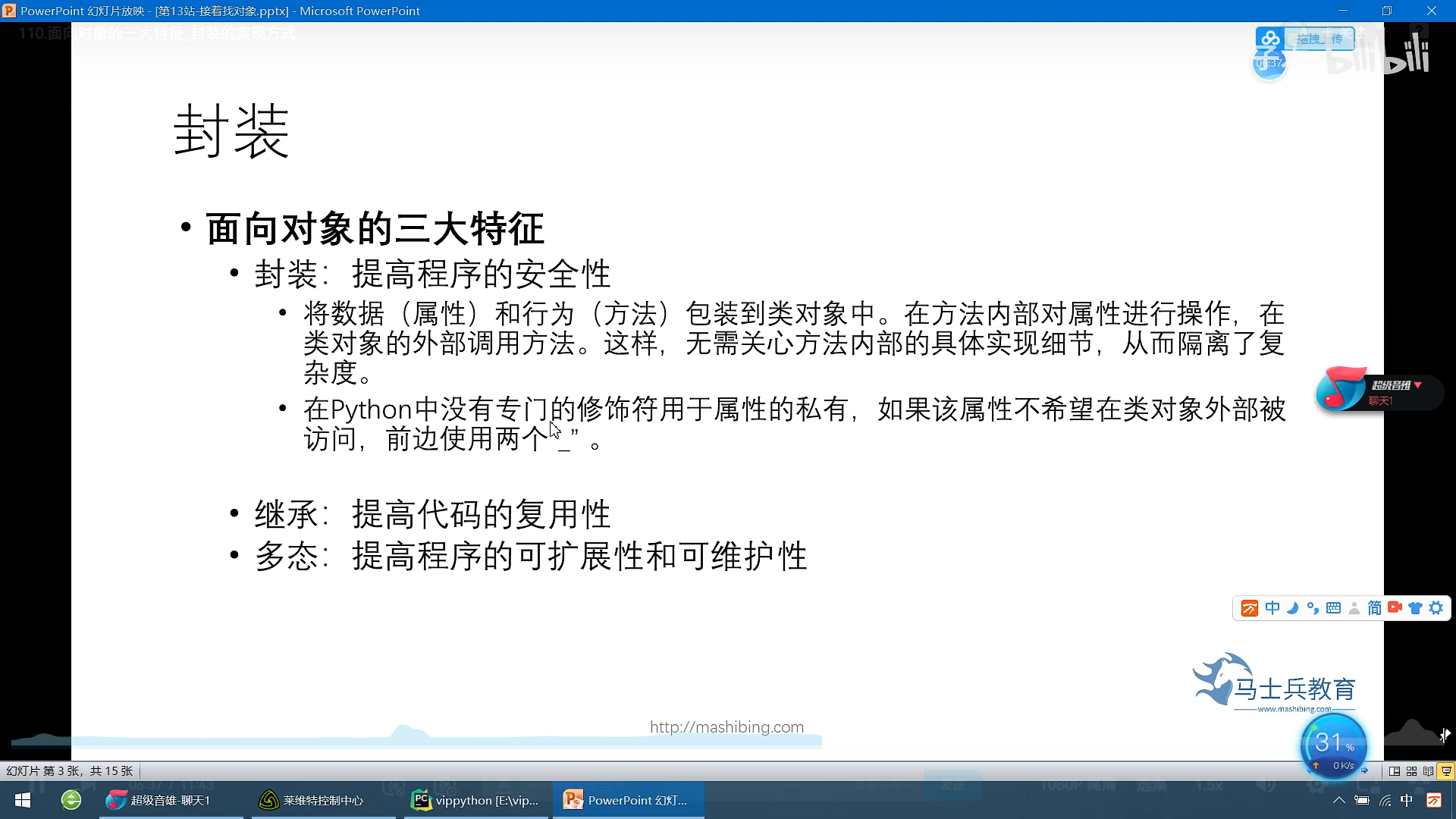Screen dimensions: 1456x819
Task: Toggle simplified/traditional 简 on IME bar
Action: [x=1374, y=608]
